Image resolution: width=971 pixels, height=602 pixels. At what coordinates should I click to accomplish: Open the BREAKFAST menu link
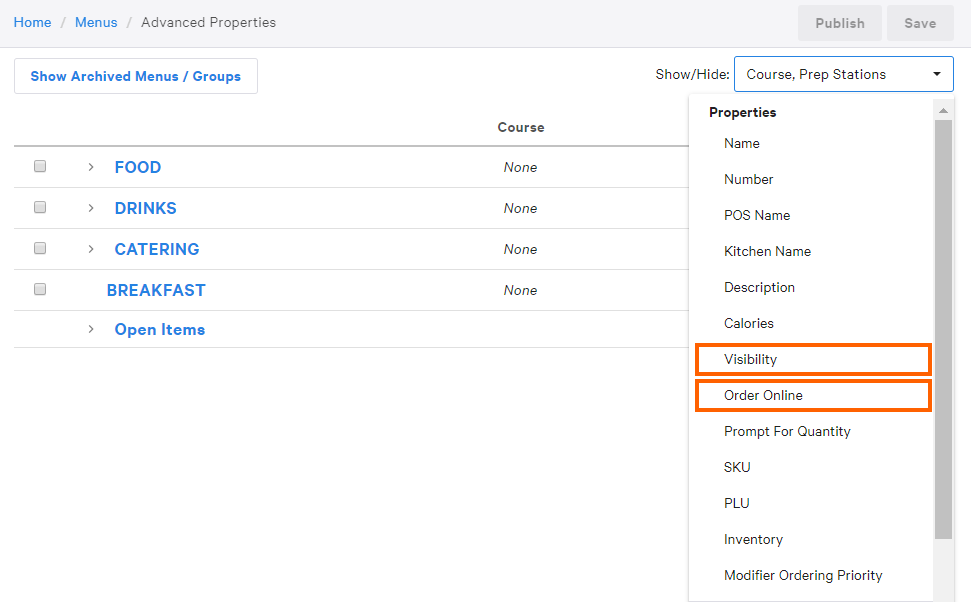156,290
